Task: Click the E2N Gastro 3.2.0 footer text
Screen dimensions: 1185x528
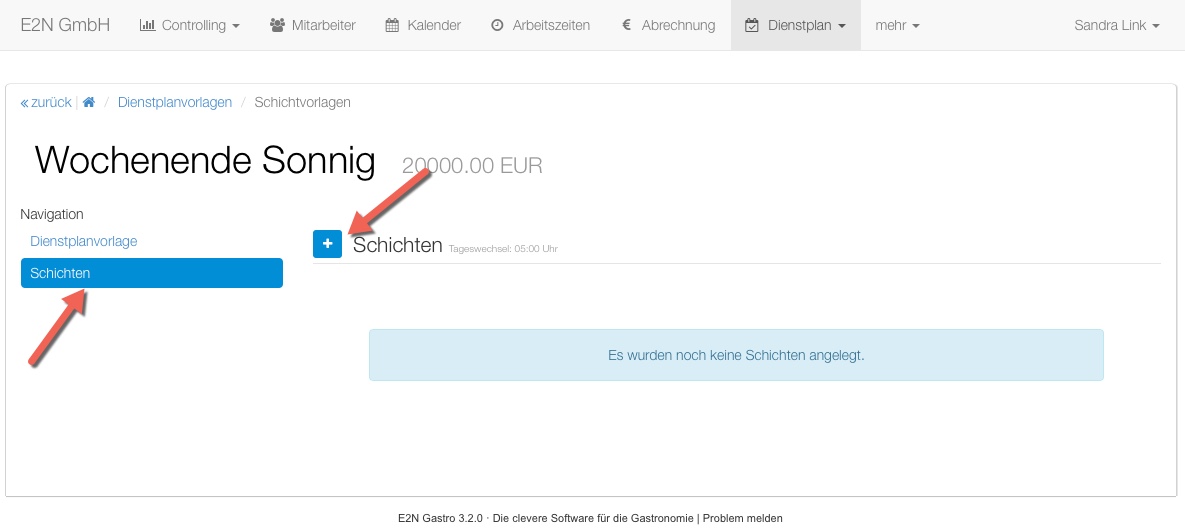Action: coord(440,518)
